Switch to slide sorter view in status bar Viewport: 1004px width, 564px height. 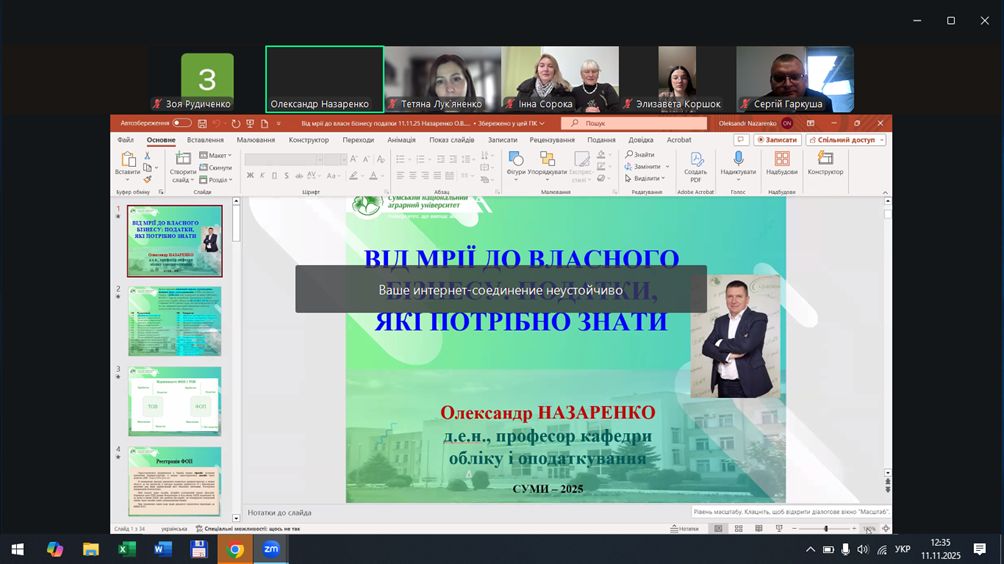pos(739,528)
